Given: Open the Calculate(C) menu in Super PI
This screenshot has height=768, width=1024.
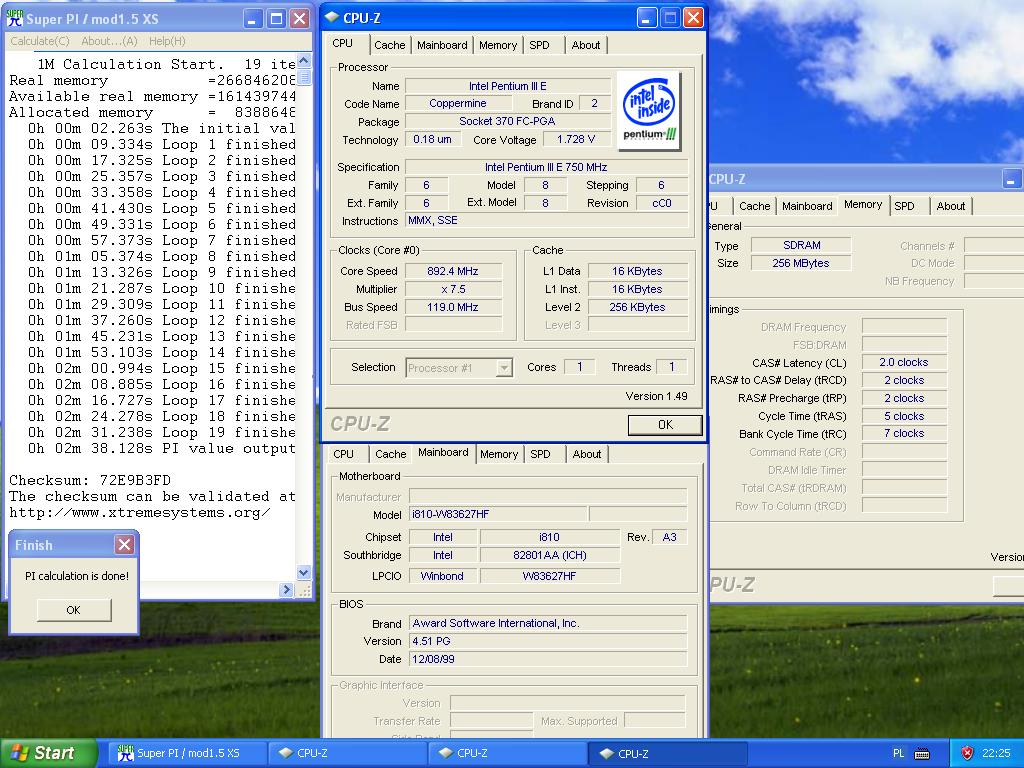Looking at the screenshot, I should pos(40,41).
